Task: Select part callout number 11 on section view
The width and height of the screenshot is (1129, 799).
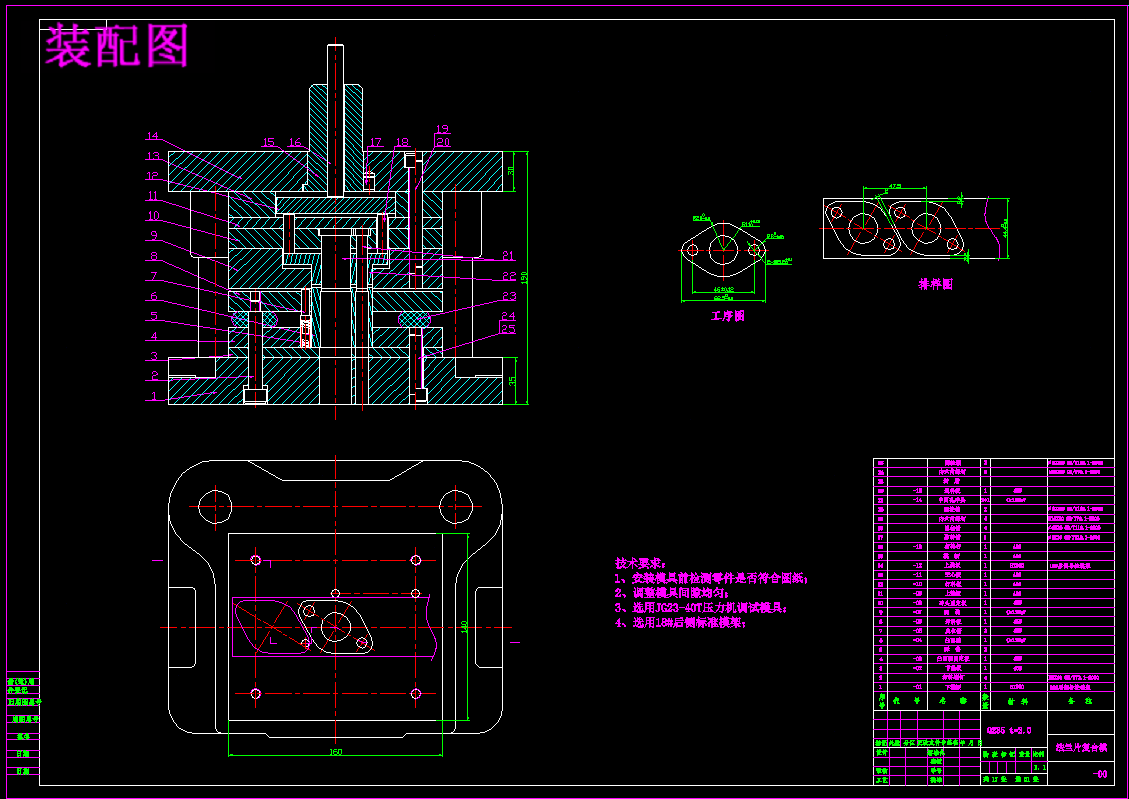Action: (x=152, y=196)
